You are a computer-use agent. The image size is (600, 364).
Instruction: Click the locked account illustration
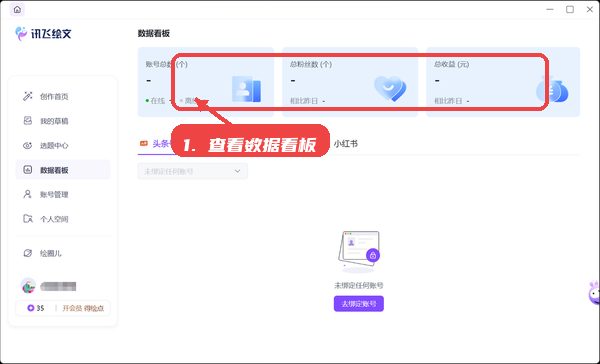pos(359,251)
